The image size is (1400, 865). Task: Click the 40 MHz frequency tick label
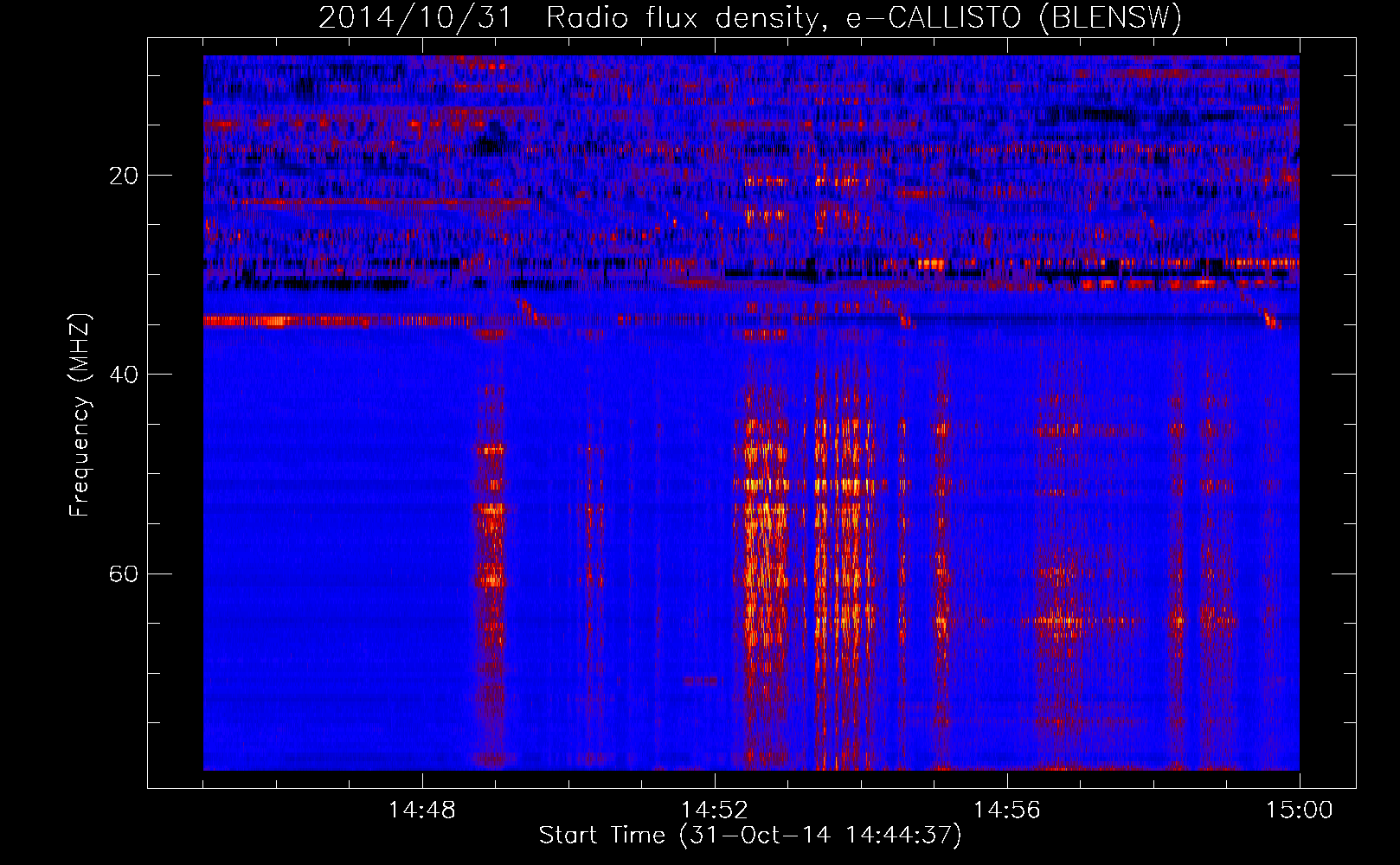(124, 375)
